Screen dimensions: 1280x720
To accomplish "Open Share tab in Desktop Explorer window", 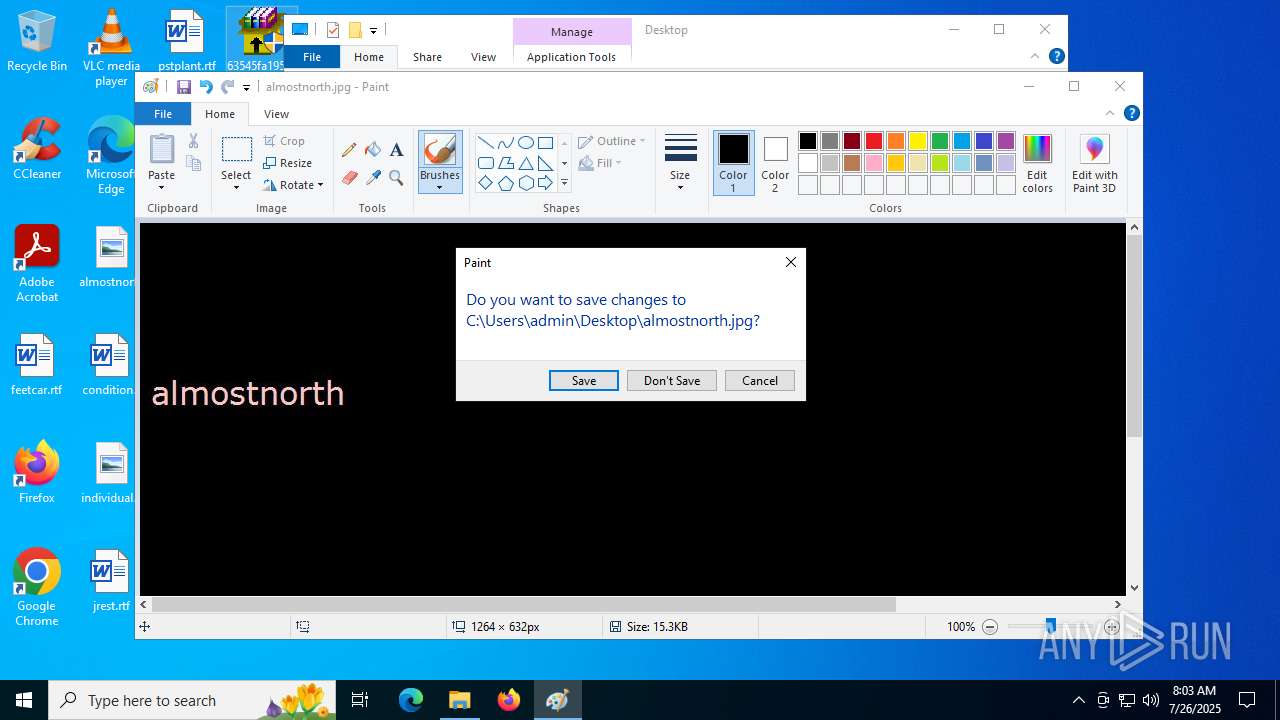I will click(427, 57).
